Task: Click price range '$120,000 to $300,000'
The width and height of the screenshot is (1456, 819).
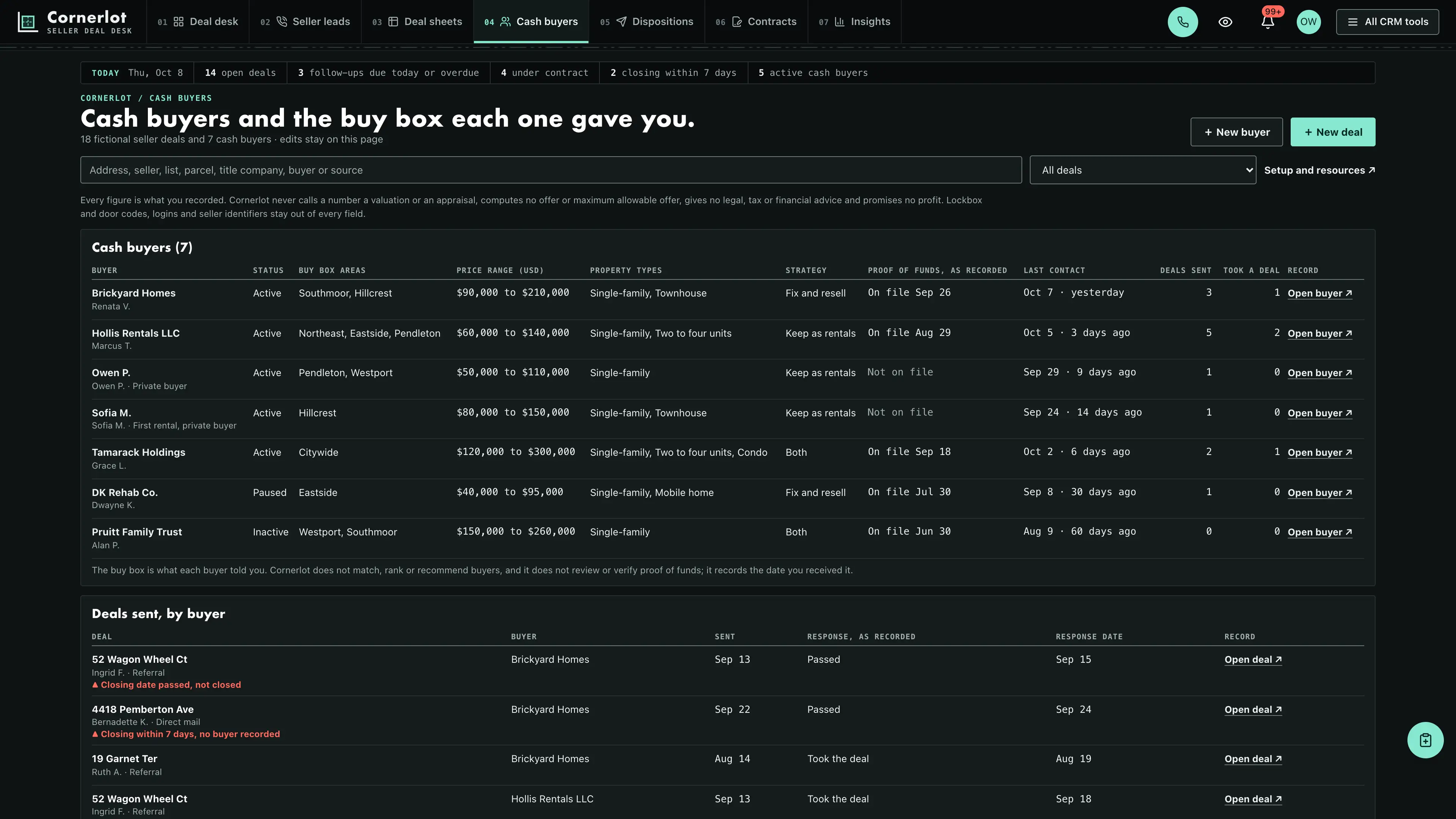Action: (516, 452)
